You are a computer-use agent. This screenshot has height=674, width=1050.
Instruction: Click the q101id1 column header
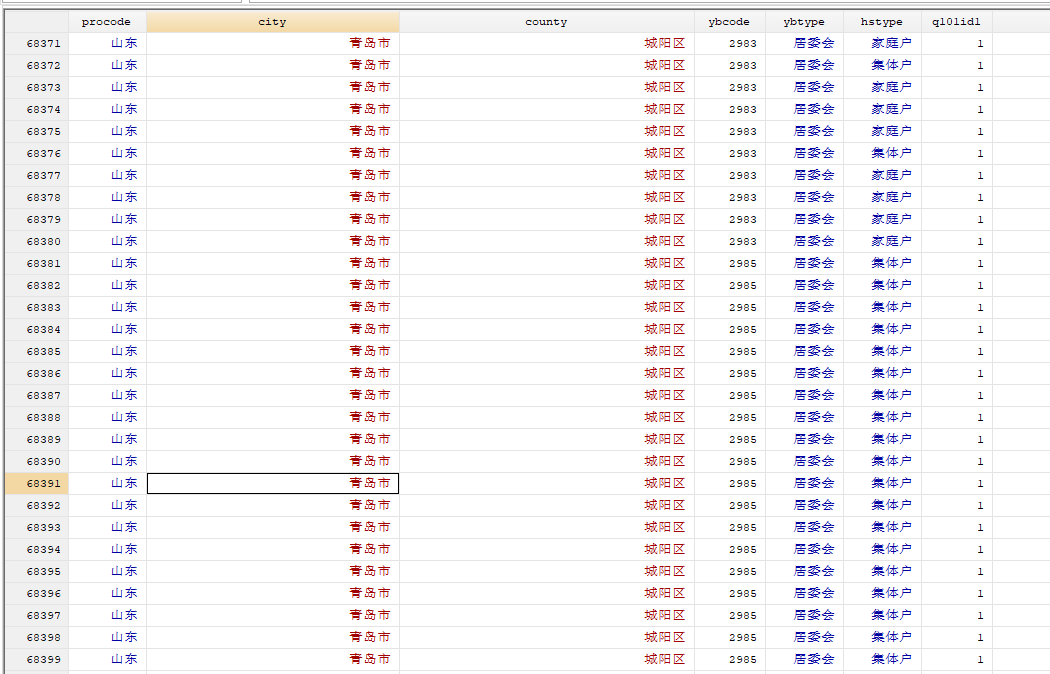(956, 22)
